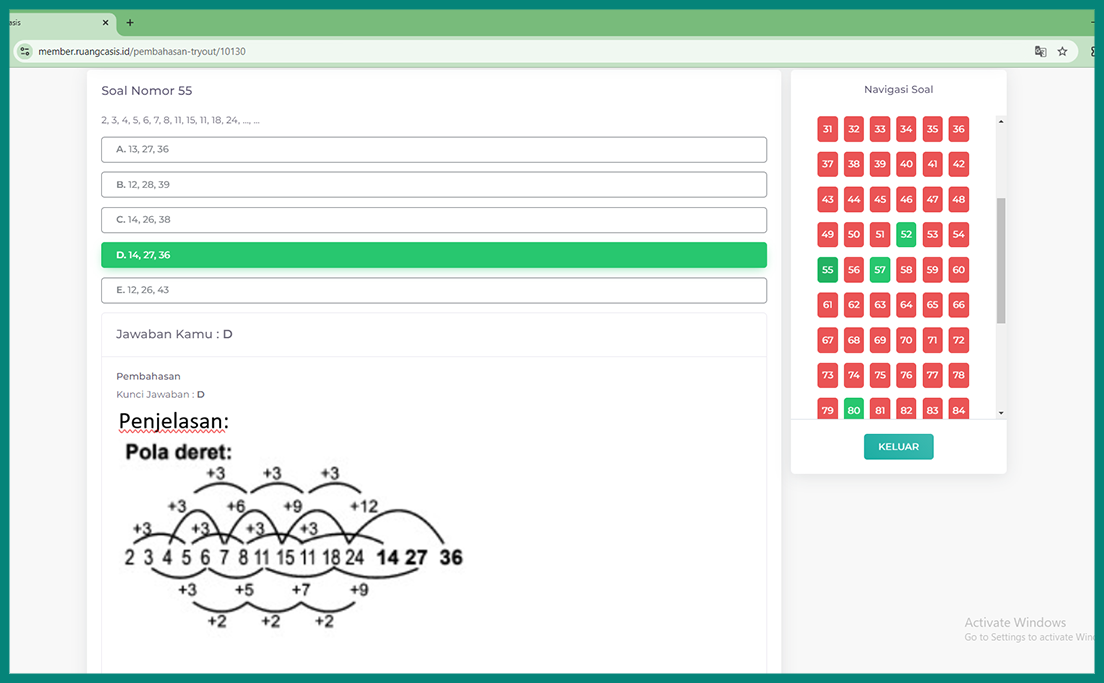The height and width of the screenshot is (683, 1104).
Task: Open a new browser tab with plus button
Action: (x=130, y=22)
